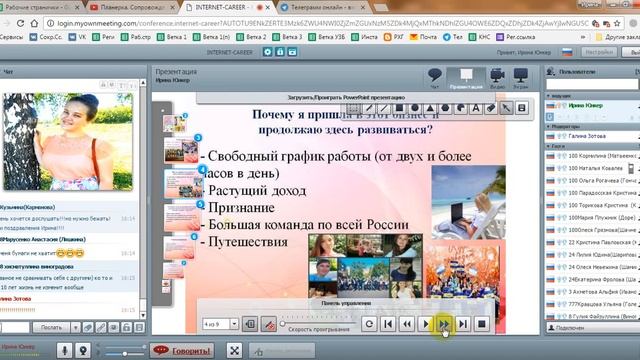Open slide thumbnail number 6
Screen dimensions: 640x360
180,247
